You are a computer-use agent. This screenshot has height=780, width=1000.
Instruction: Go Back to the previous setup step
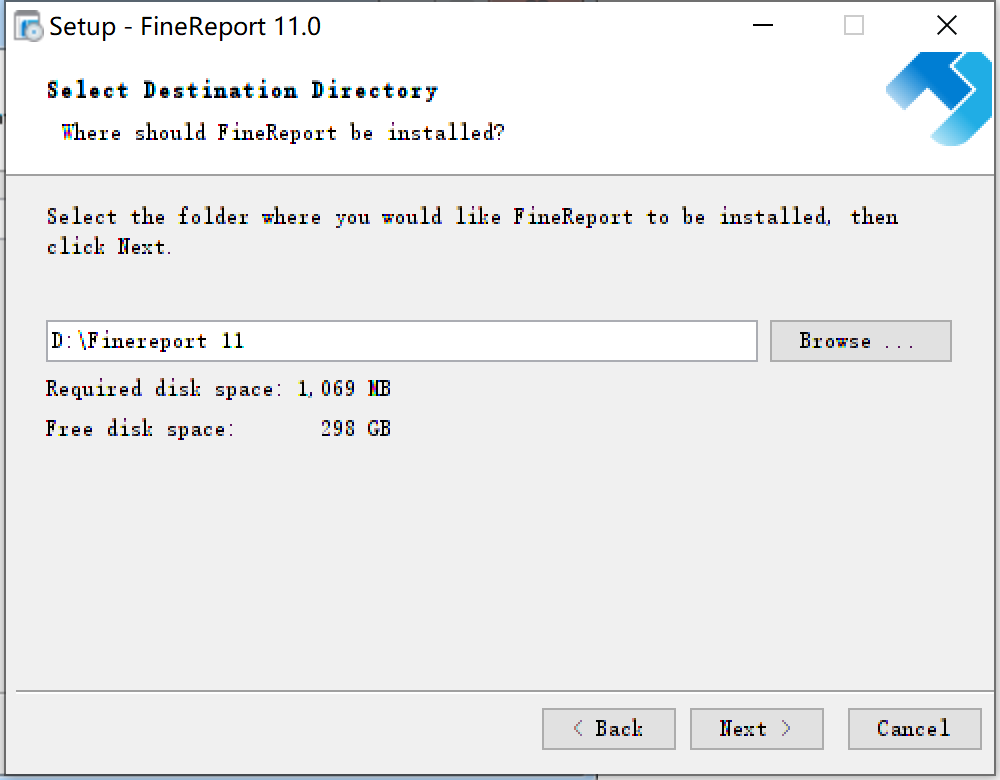point(608,729)
